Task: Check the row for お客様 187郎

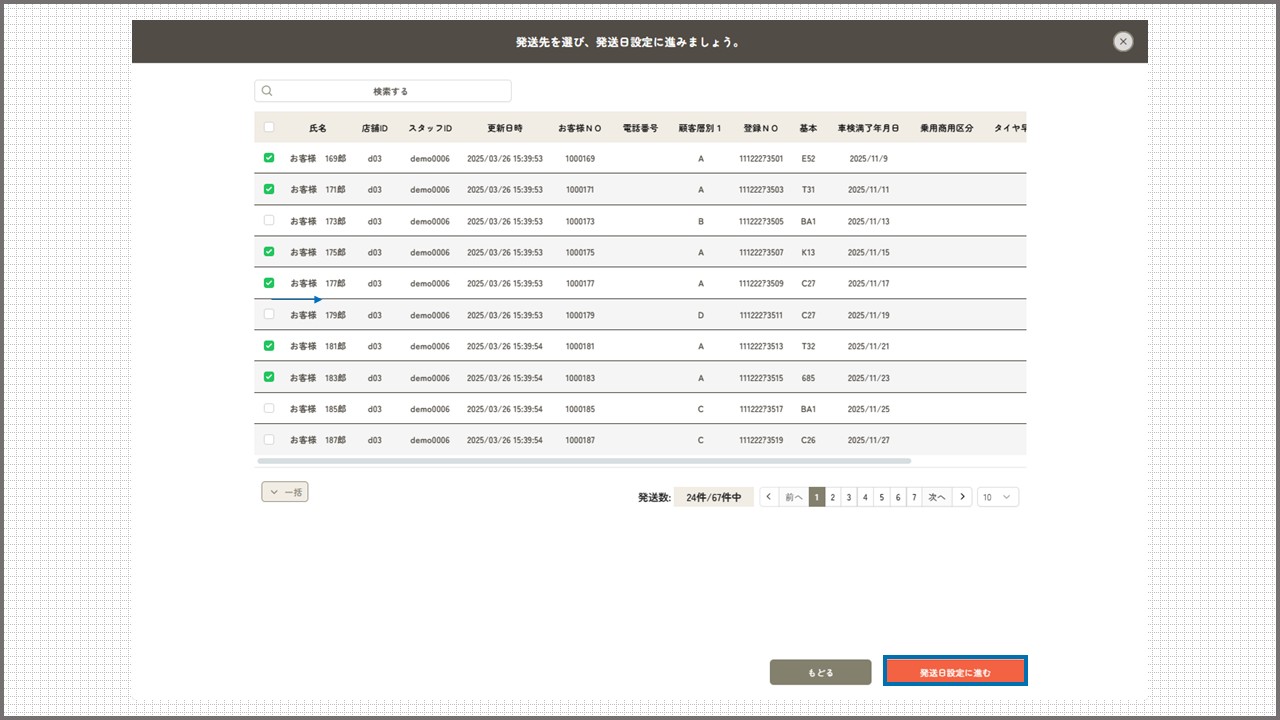Action: [269, 439]
